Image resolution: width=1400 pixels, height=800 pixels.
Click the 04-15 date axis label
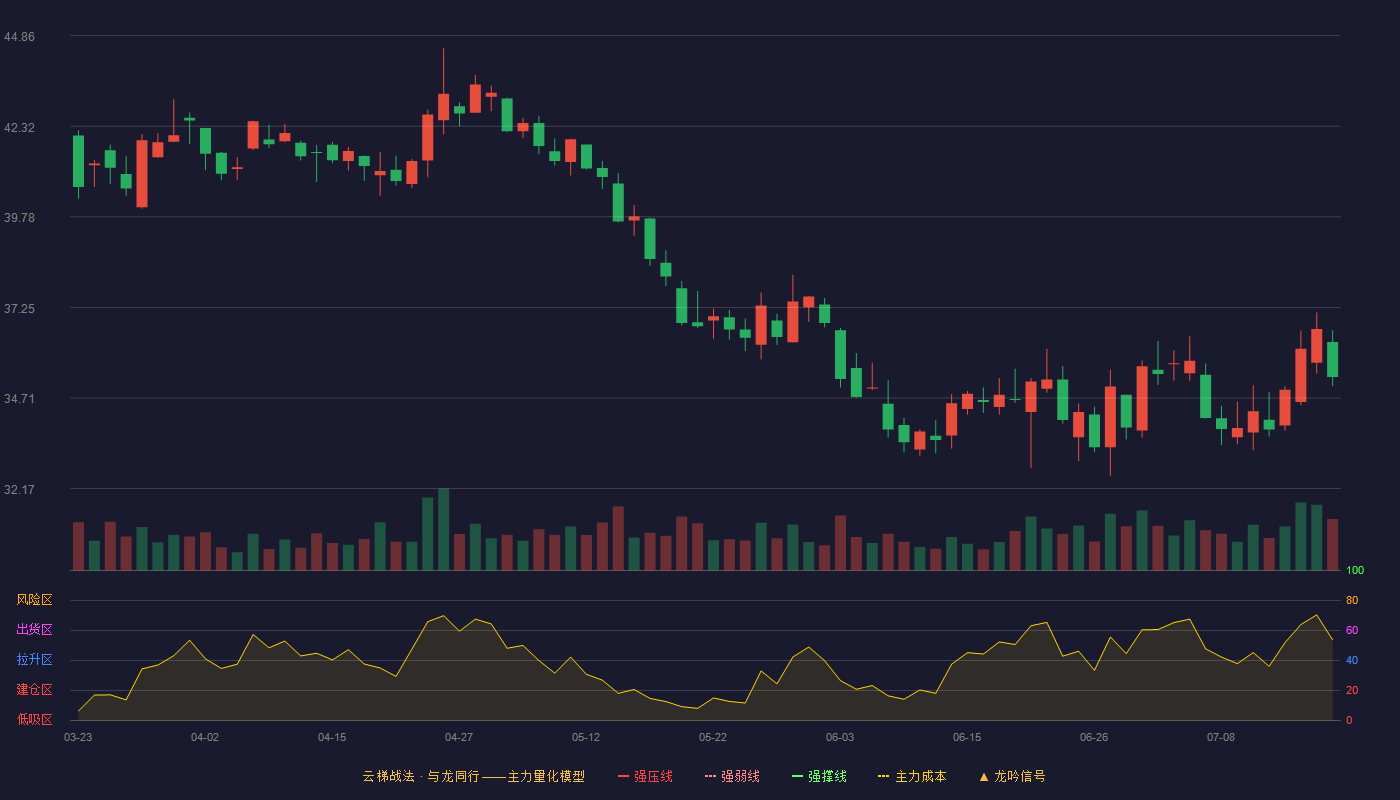tap(332, 737)
